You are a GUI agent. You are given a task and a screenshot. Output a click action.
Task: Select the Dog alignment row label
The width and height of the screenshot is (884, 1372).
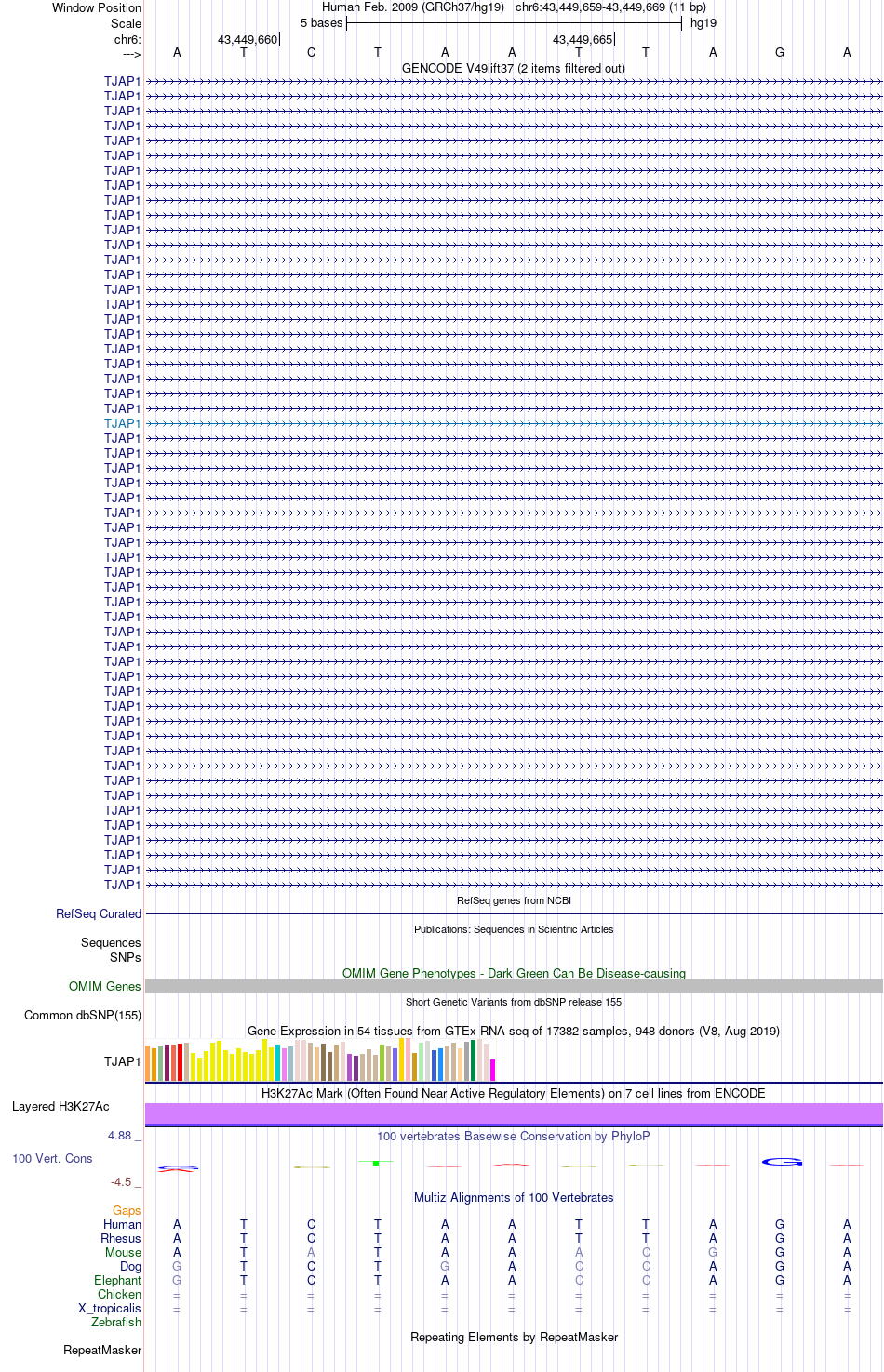point(130,1267)
